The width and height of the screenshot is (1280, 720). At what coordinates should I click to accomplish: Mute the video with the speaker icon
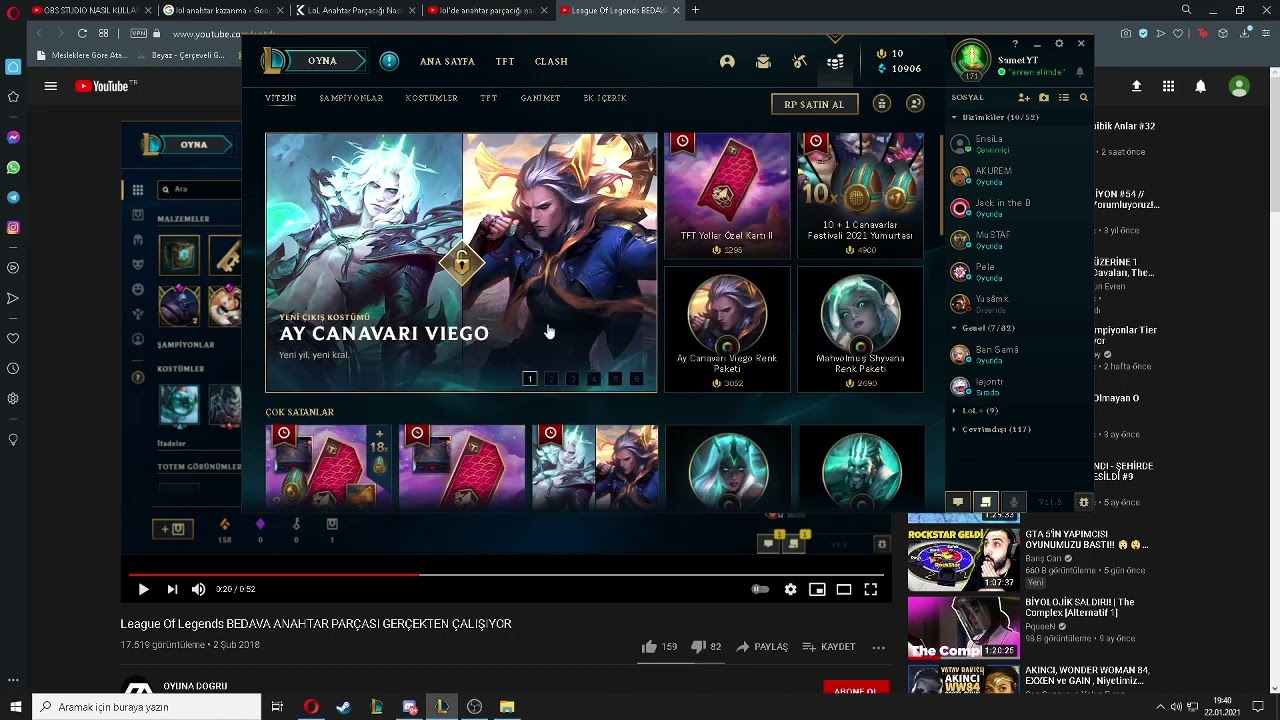point(198,590)
